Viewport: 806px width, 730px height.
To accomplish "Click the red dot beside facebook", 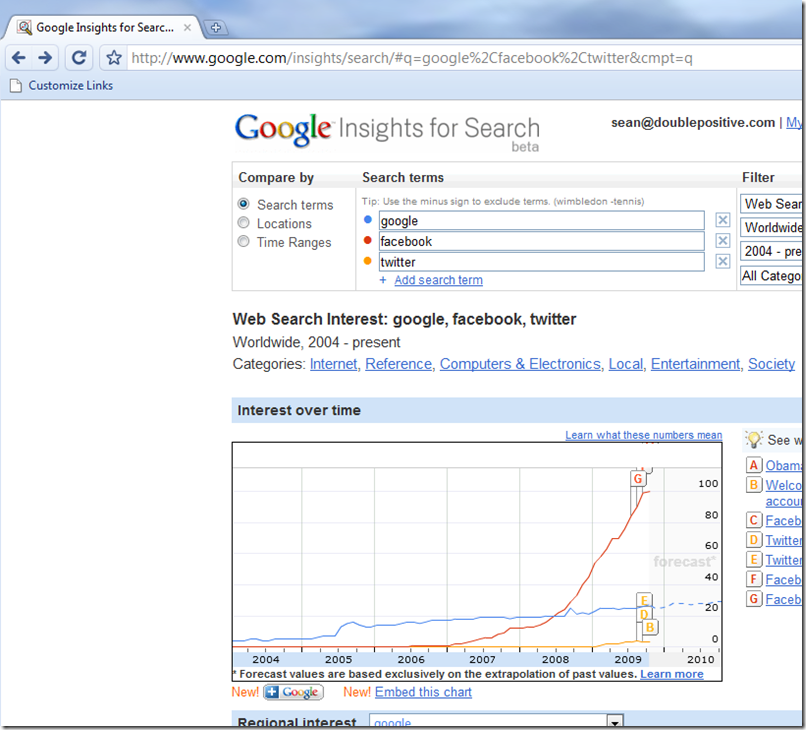I will 368,240.
